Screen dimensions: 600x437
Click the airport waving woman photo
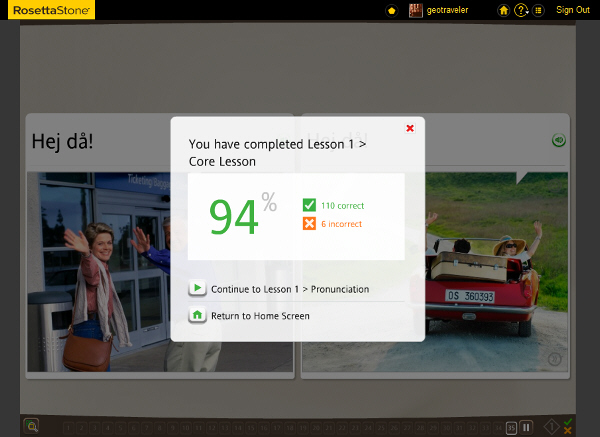[x=98, y=272]
